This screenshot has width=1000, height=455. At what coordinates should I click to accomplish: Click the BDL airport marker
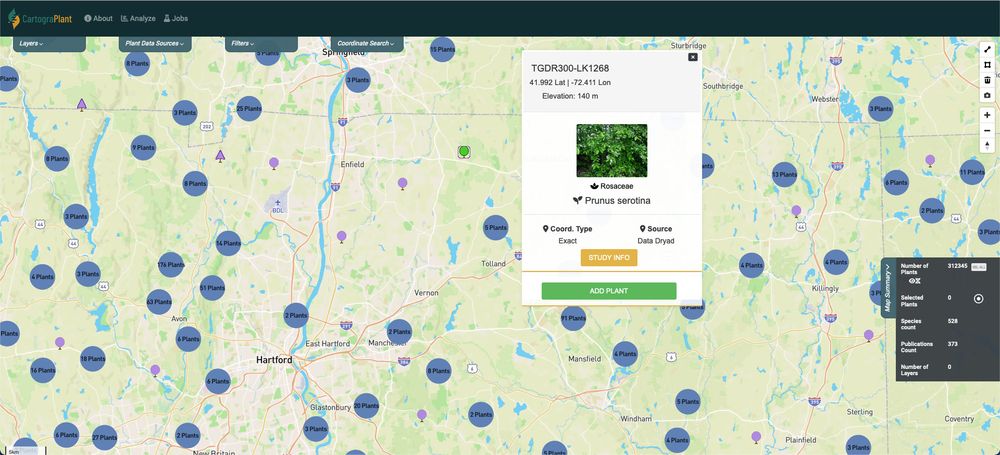pos(277,206)
